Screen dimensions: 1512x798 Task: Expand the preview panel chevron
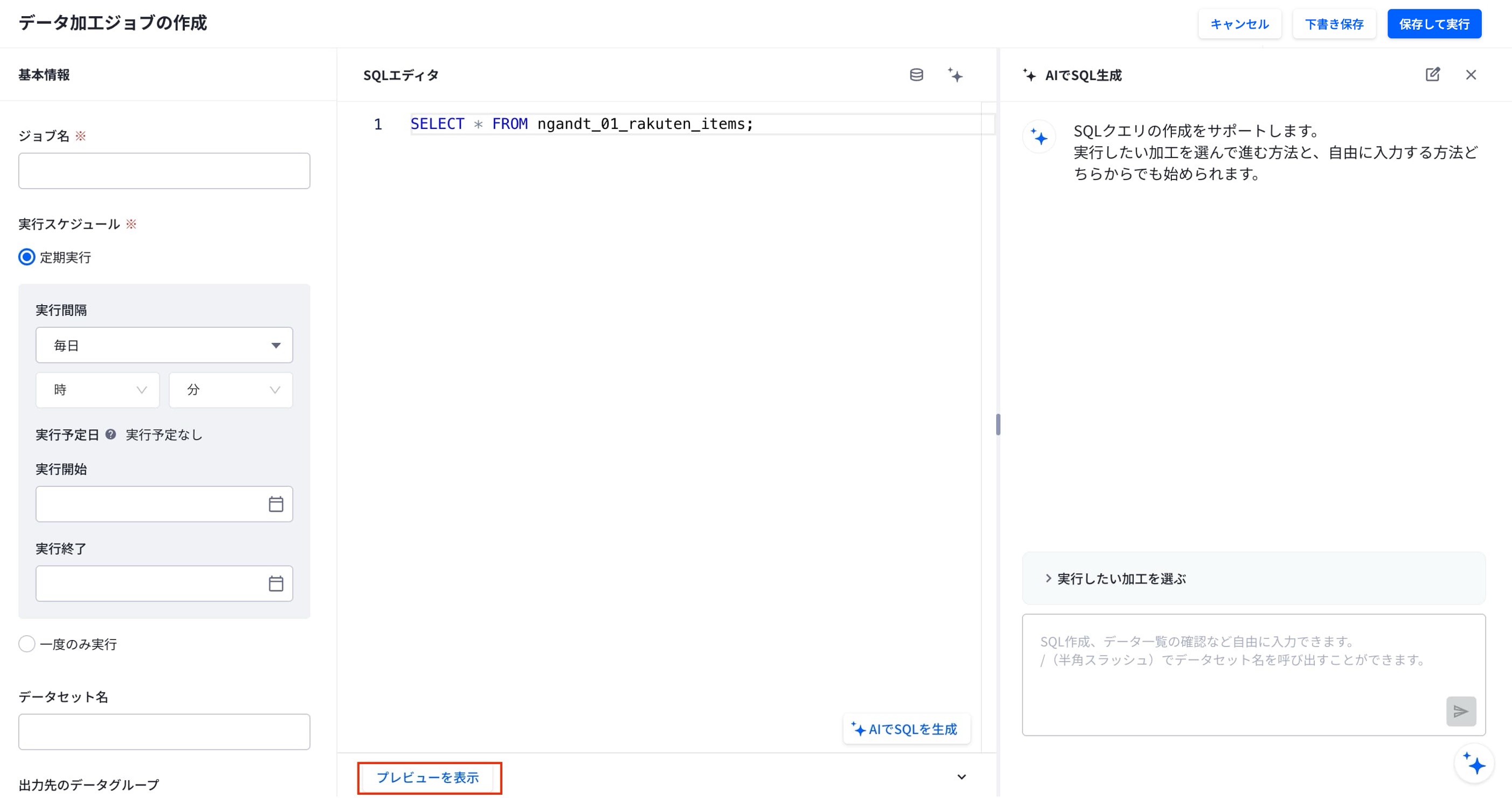[x=962, y=777]
